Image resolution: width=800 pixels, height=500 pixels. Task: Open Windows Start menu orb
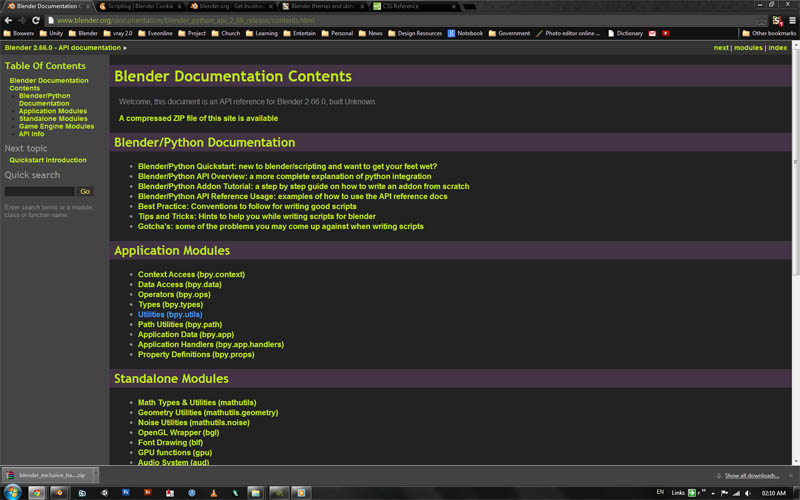coord(12,492)
